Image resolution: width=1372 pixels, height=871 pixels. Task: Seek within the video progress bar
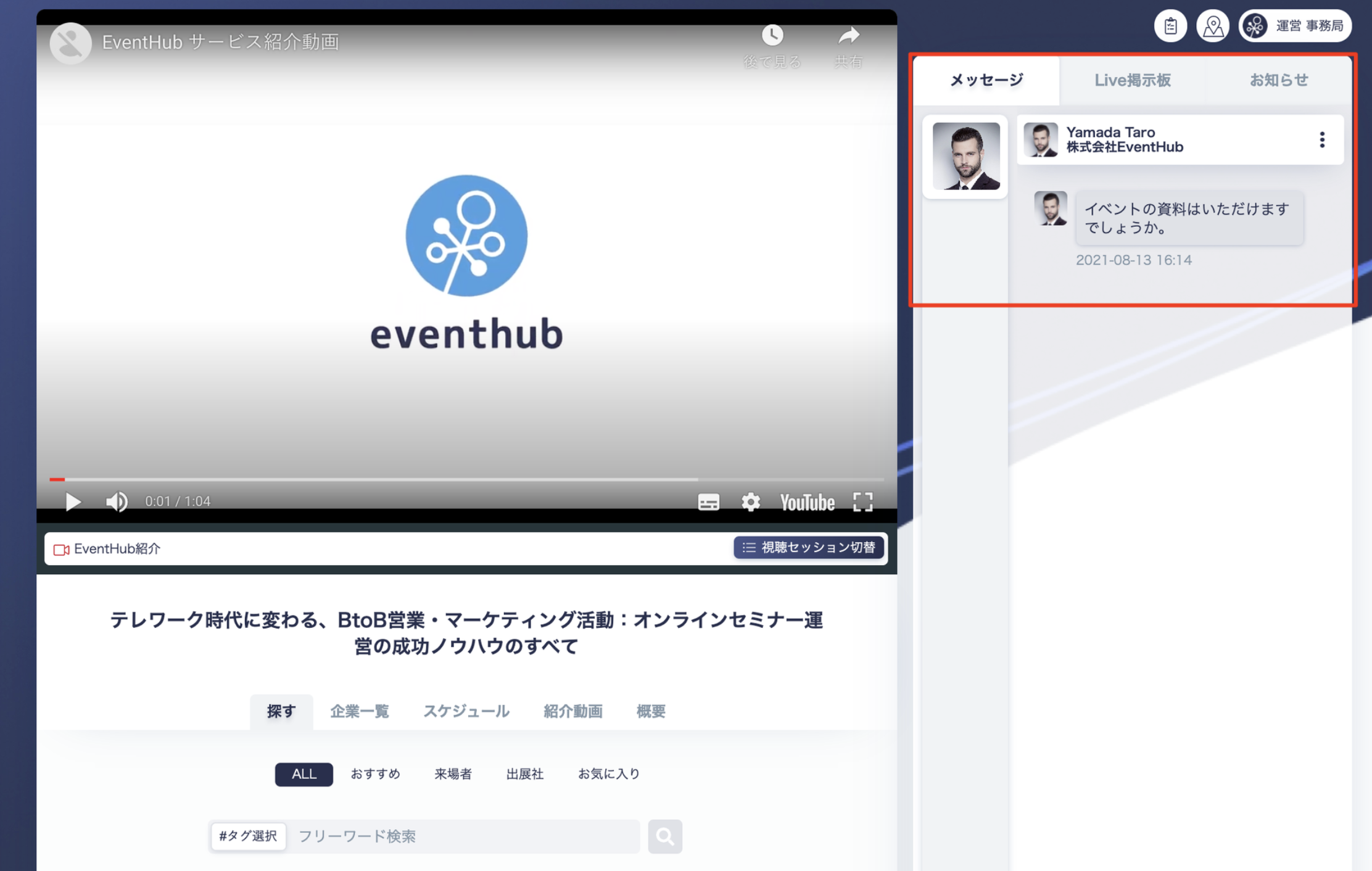point(466,479)
